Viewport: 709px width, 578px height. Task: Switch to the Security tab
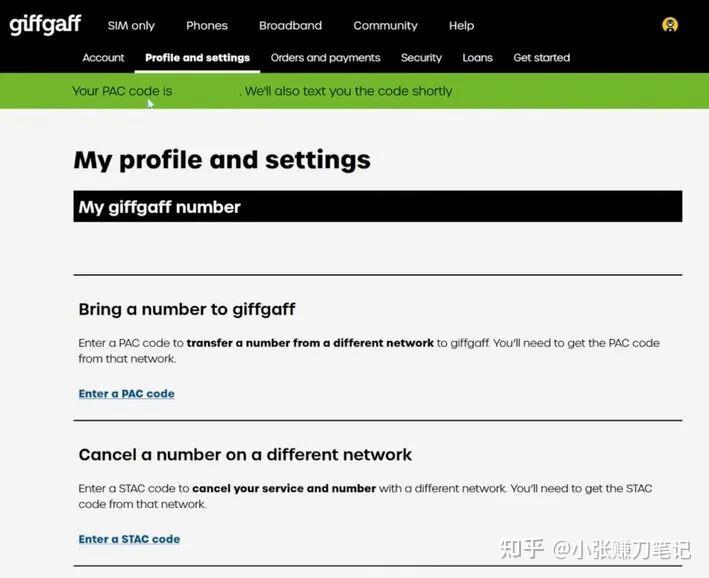tap(421, 58)
